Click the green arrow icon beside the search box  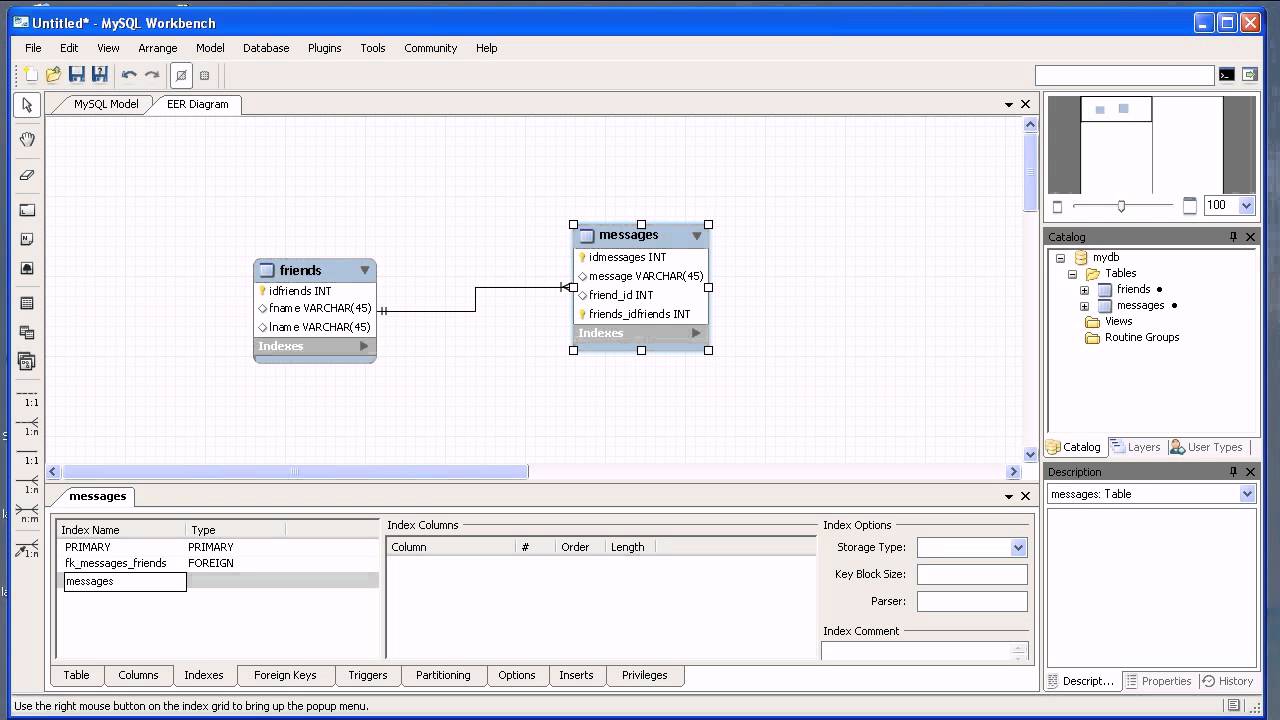[x=1250, y=75]
